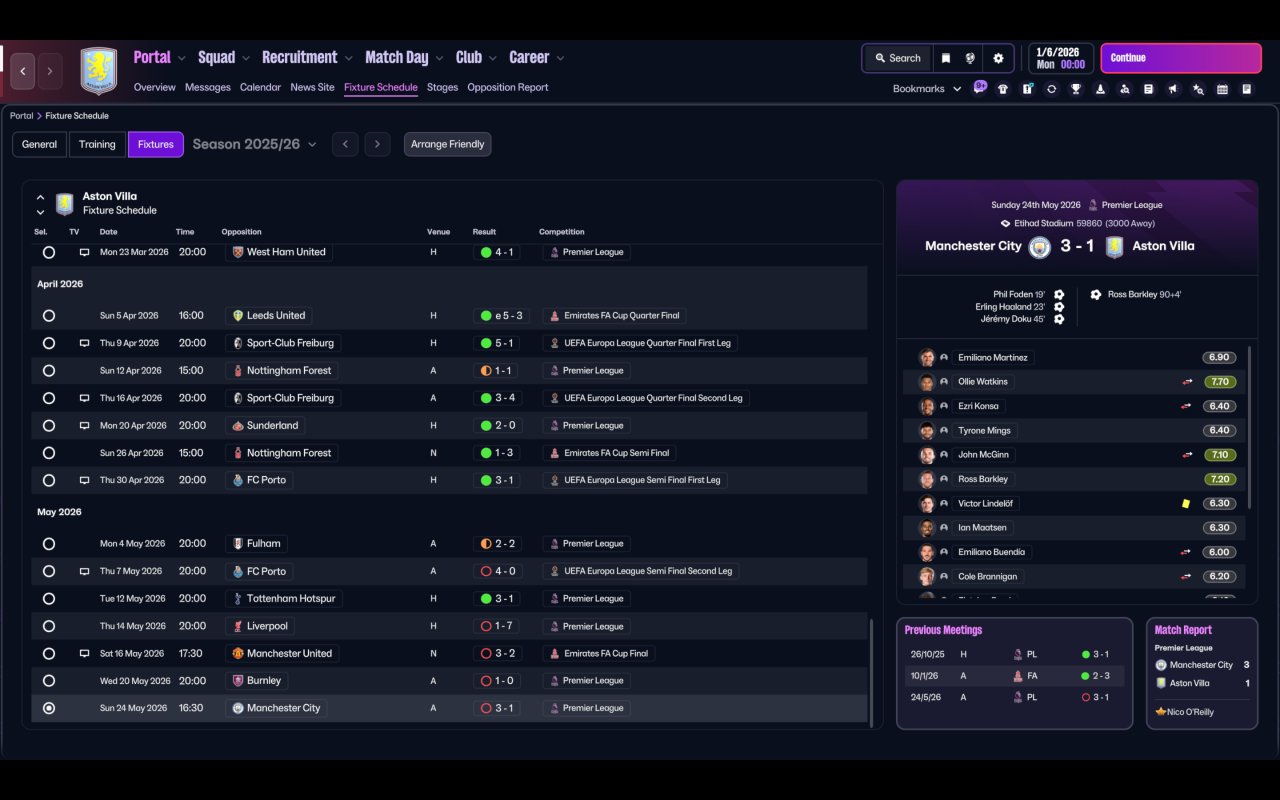Expand the Squad menu dropdown

tap(246, 58)
